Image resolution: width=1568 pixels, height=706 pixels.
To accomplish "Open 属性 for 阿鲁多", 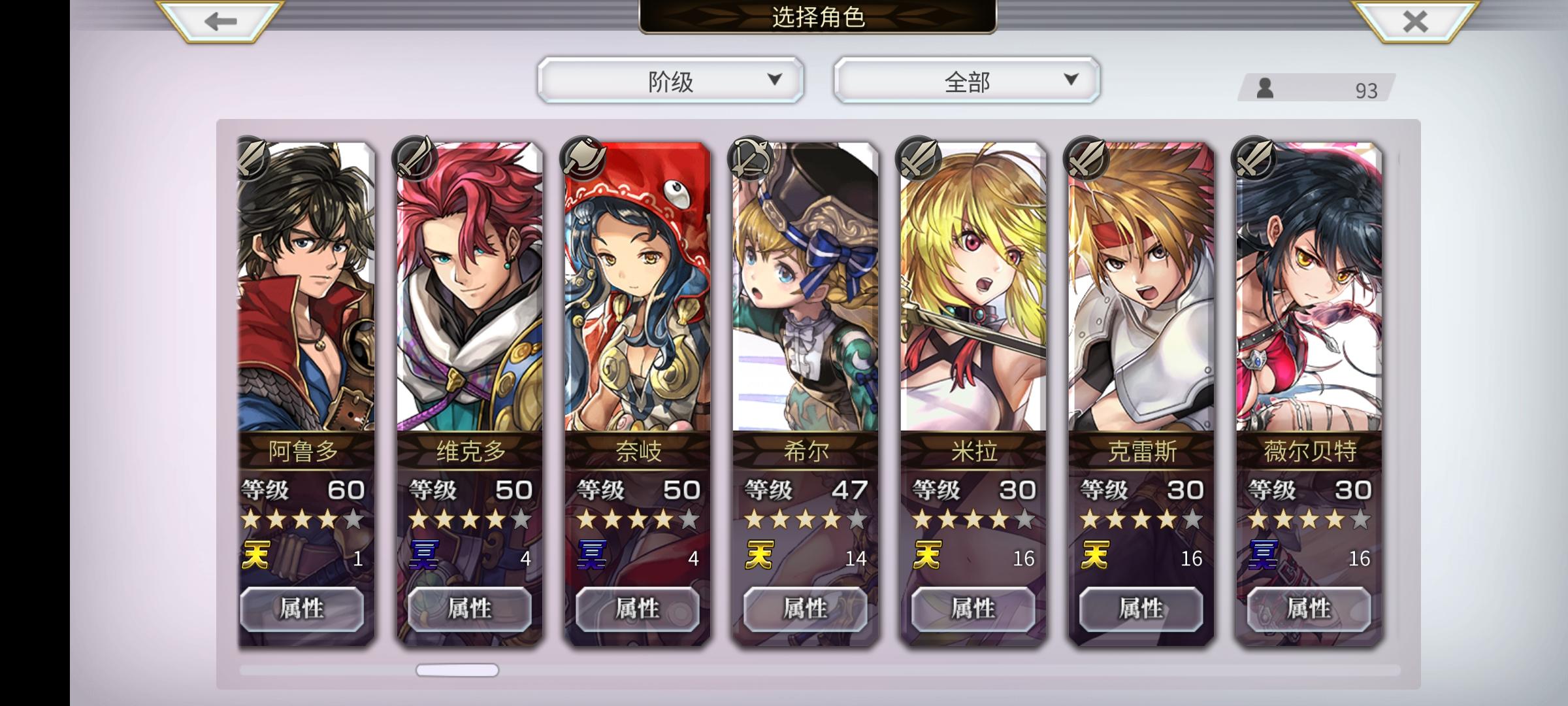I will pos(301,609).
